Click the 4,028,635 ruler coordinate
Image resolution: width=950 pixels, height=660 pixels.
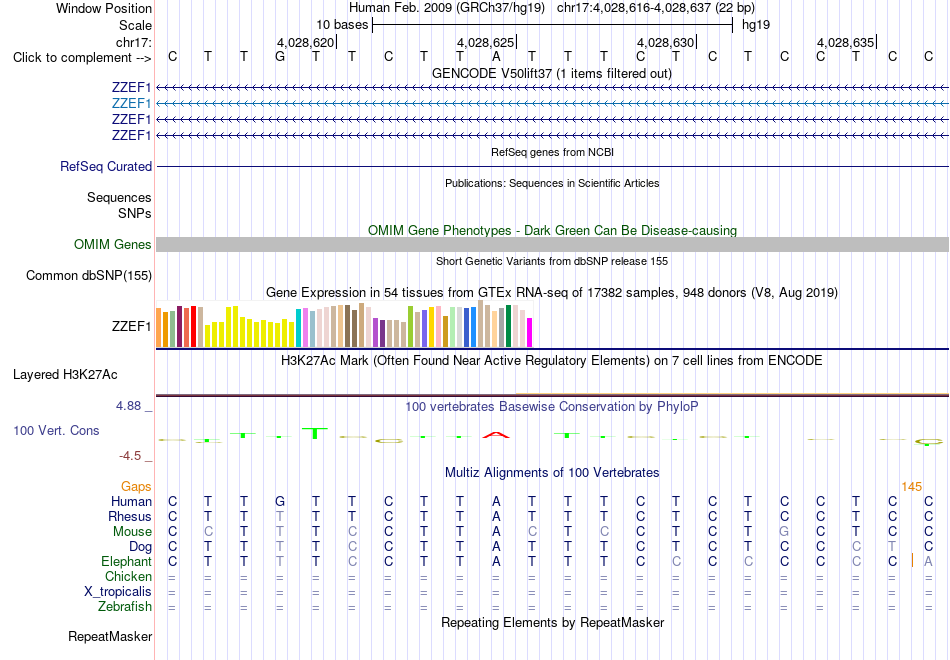(x=845, y=42)
